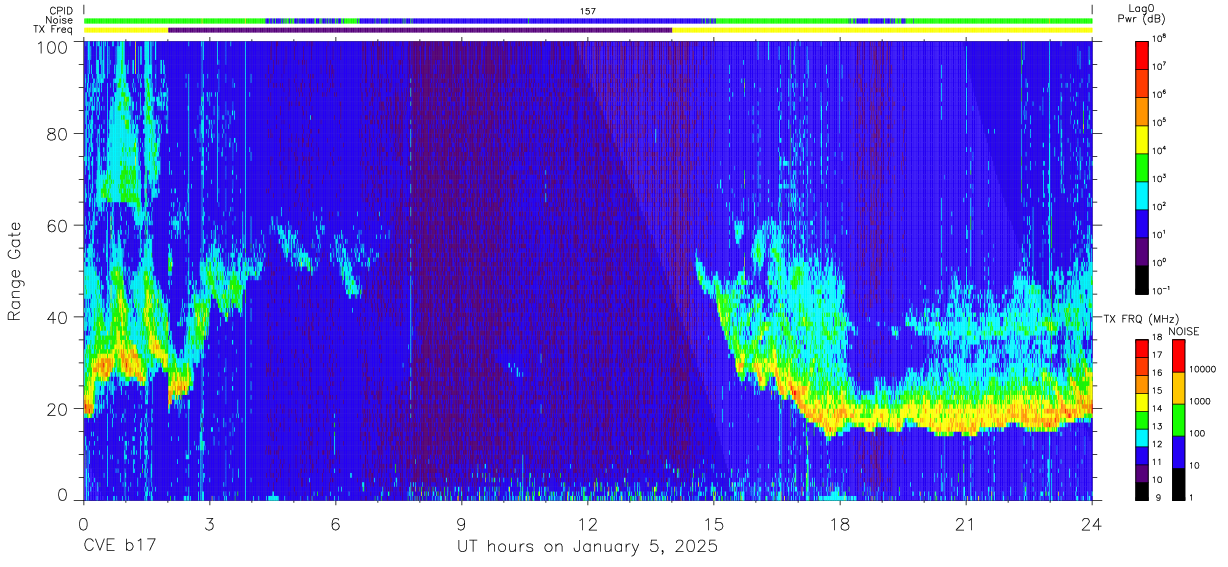Click the purple stretch of the TX Freq bar
1228x567 pixels.
tap(420, 30)
